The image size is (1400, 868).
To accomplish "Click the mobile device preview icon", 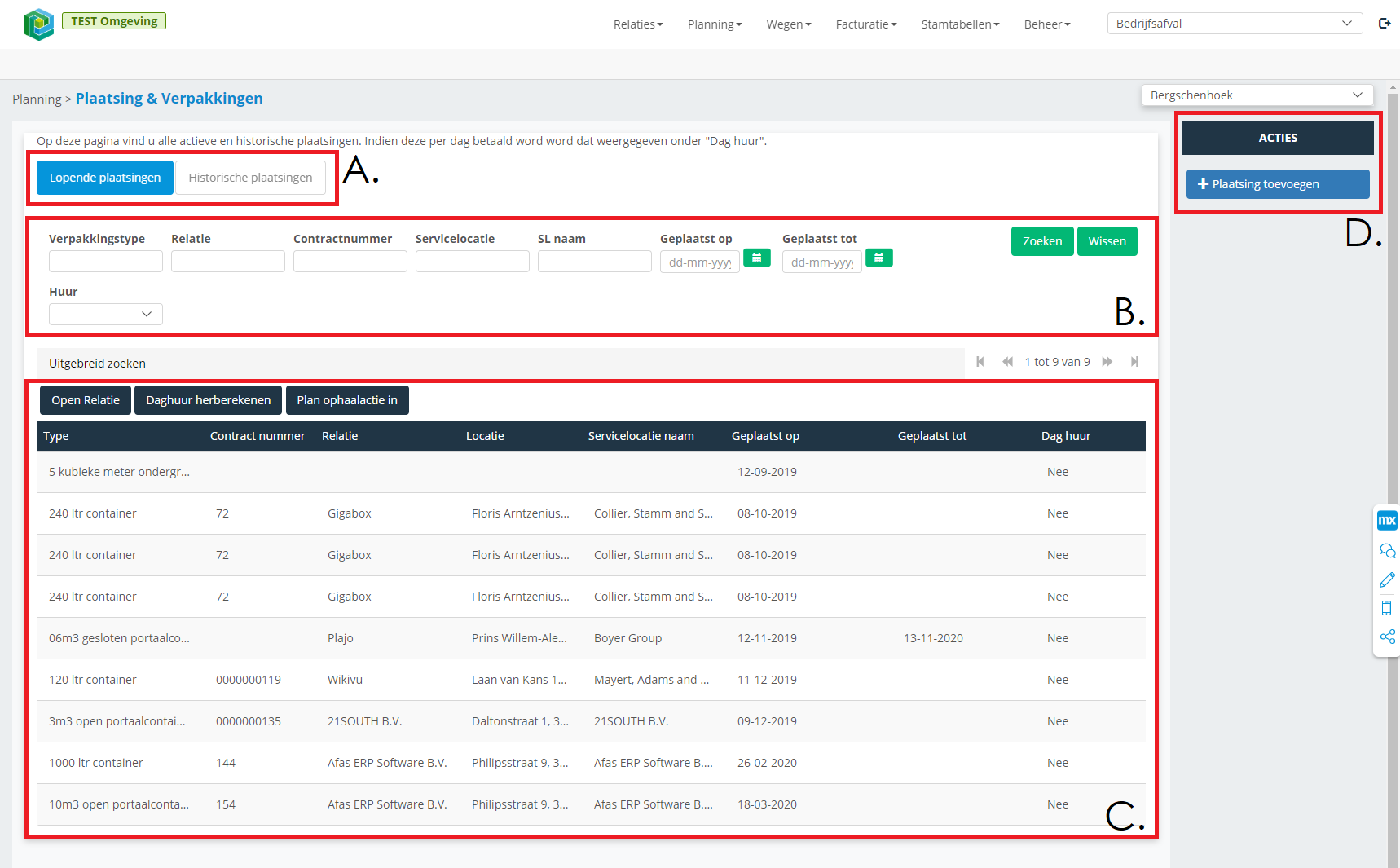I will tap(1387, 608).
